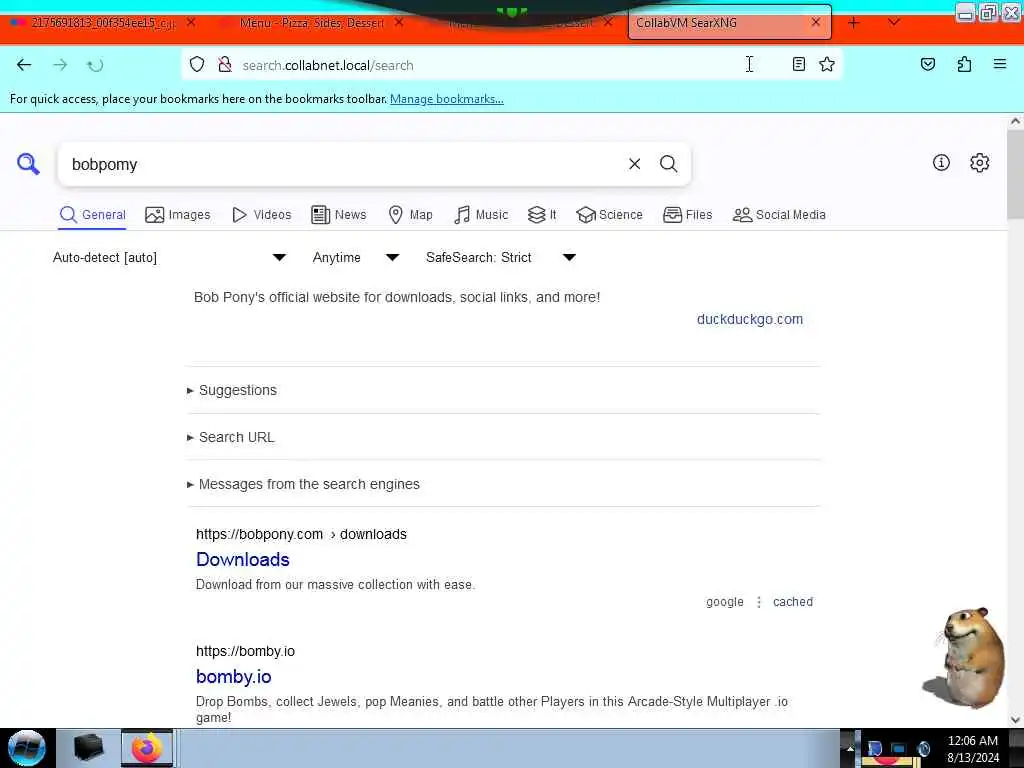Click the Firefox taskbar icon
Screen dimensions: 1024x768
pyautogui.click(x=147, y=748)
